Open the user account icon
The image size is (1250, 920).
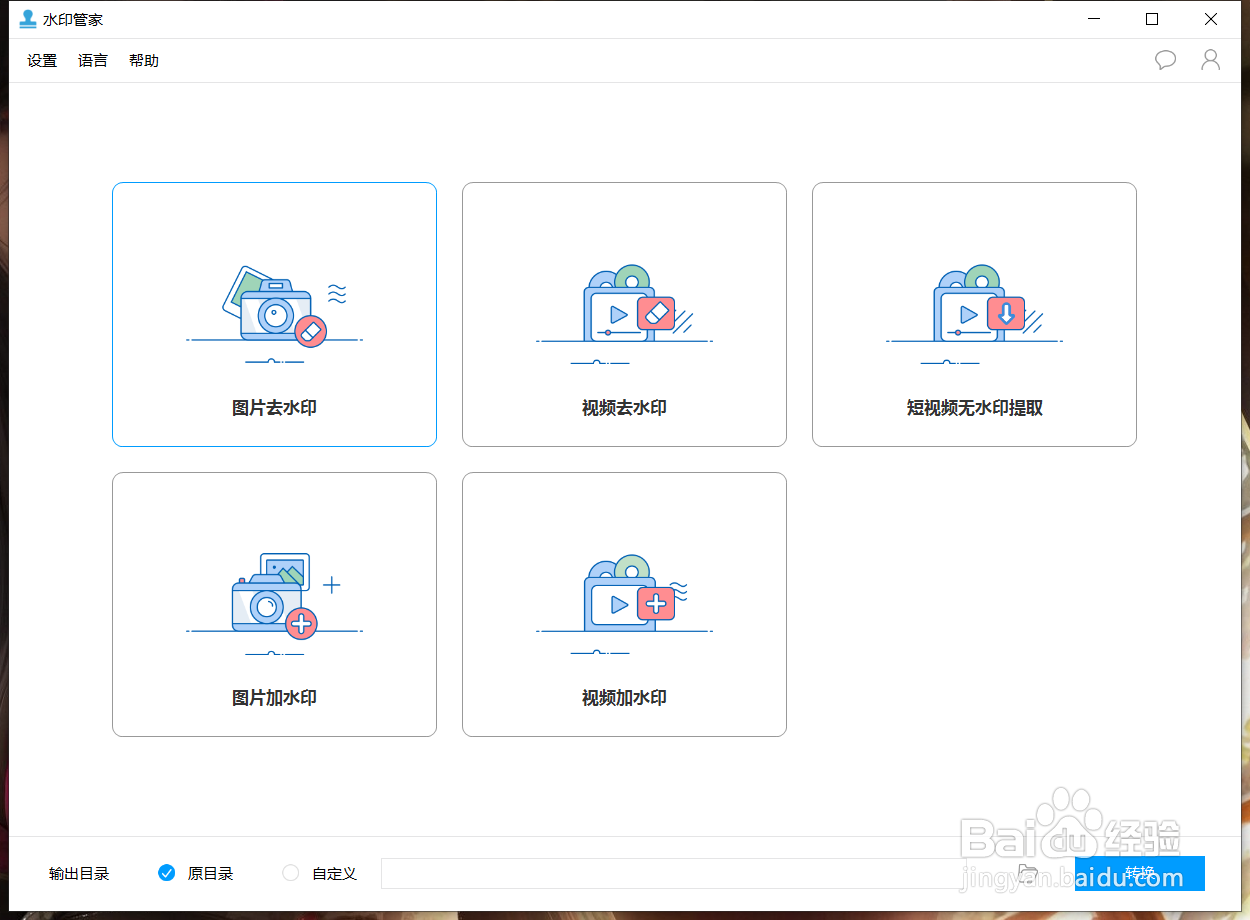(x=1211, y=60)
